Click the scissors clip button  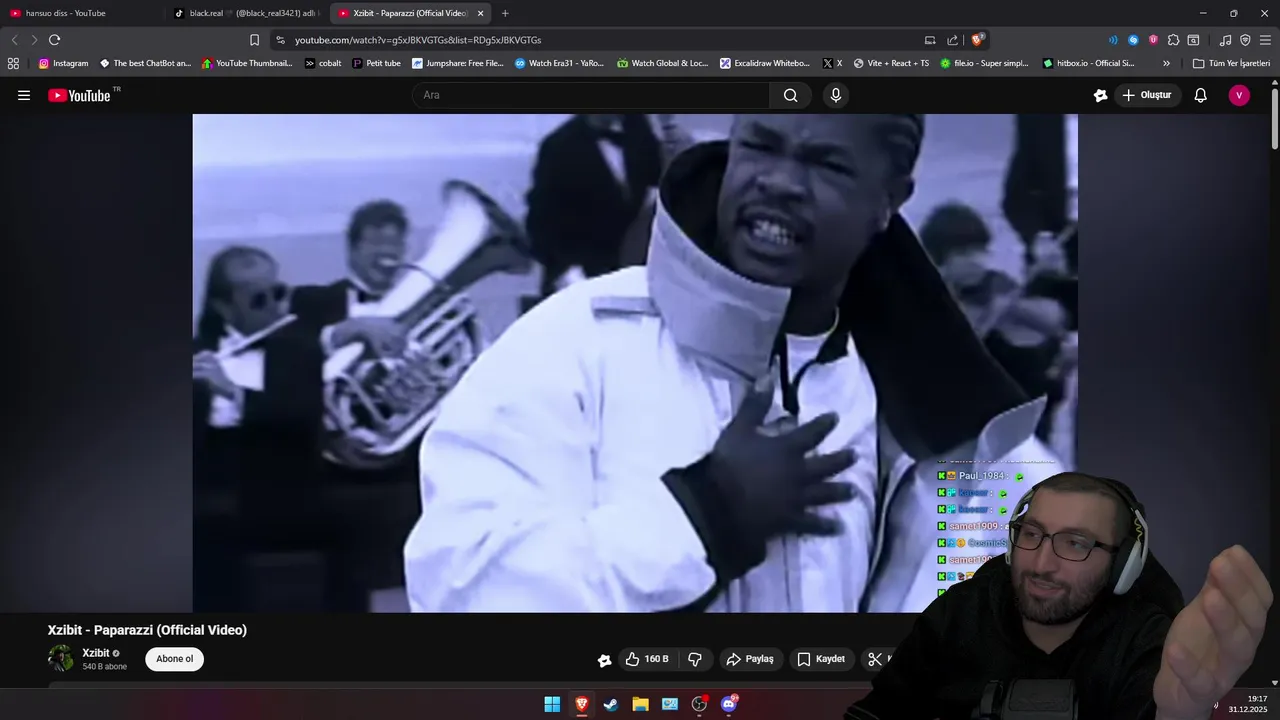(876, 659)
